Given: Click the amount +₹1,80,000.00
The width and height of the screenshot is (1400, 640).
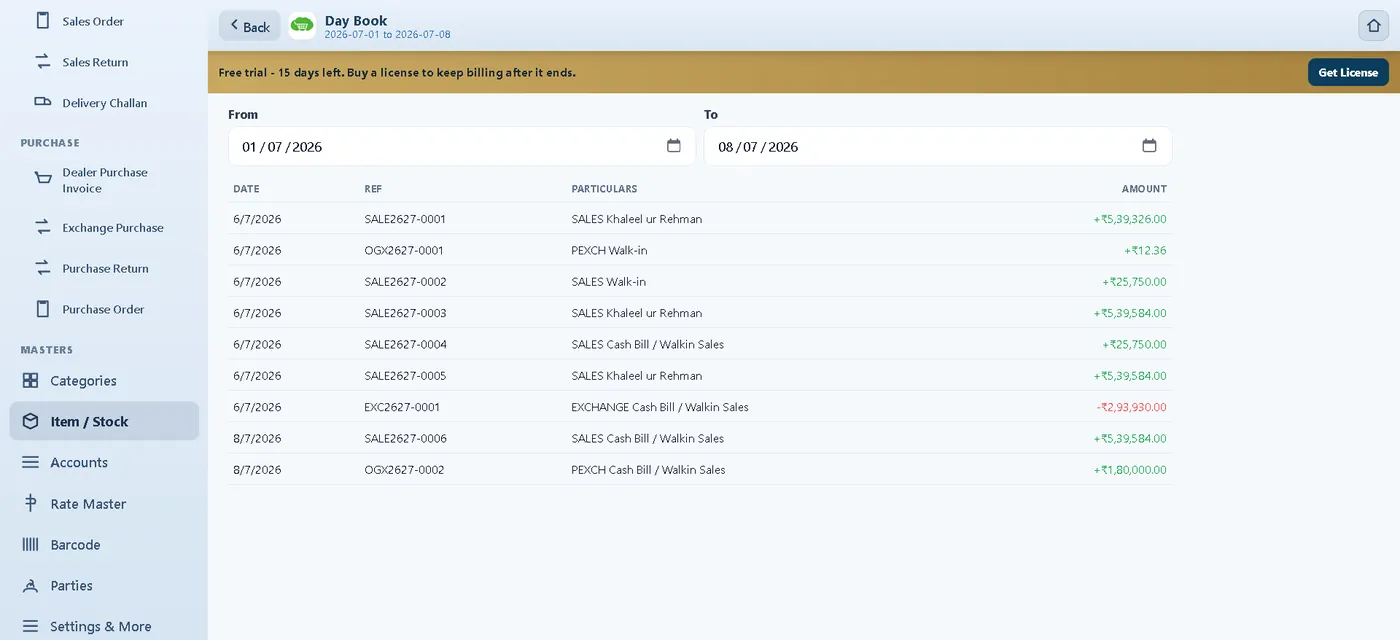Looking at the screenshot, I should [x=1130, y=470].
